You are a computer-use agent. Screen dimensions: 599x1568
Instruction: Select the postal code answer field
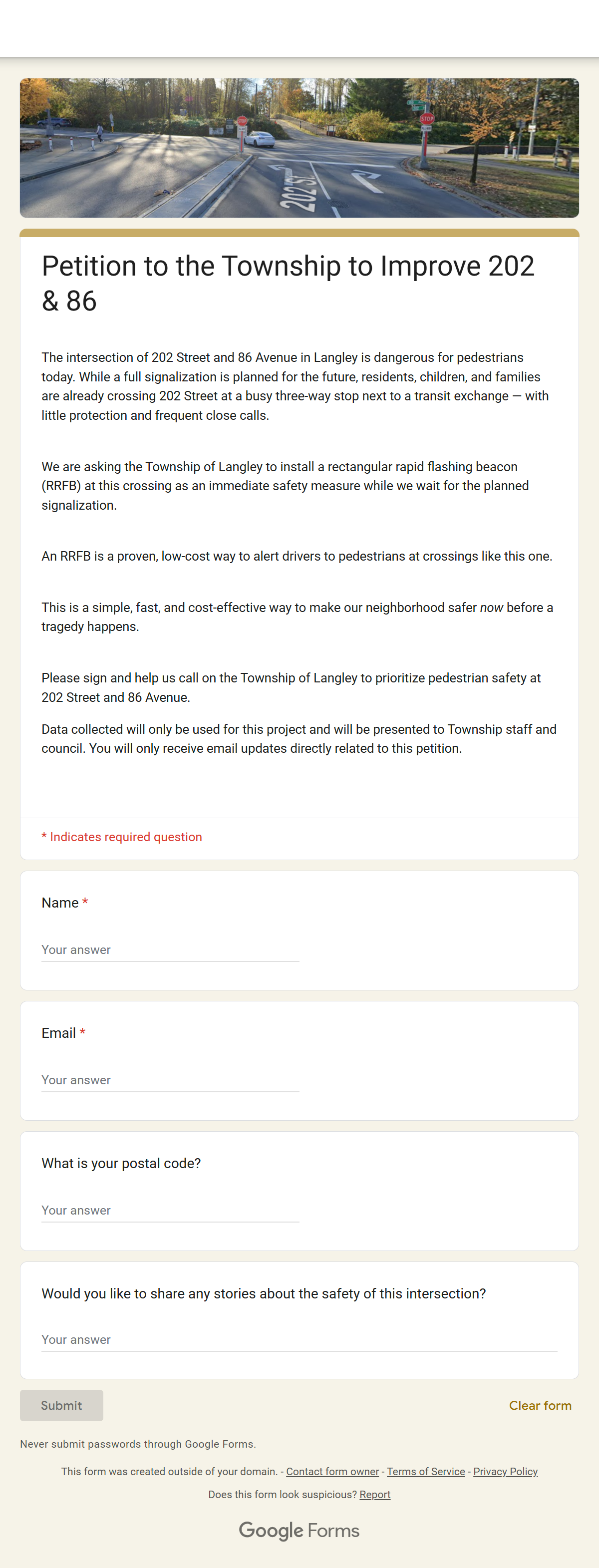click(170, 1210)
